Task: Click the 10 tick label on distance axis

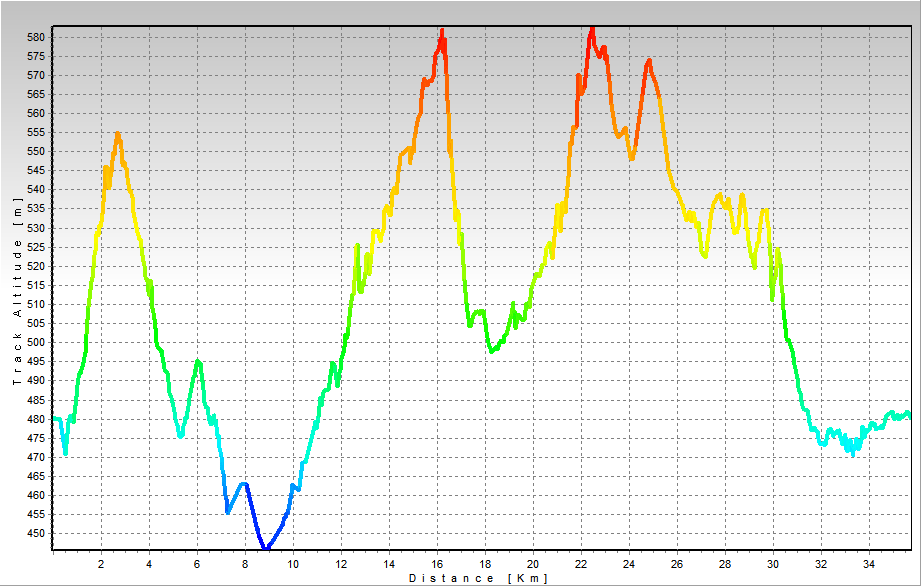Action: coord(292,563)
